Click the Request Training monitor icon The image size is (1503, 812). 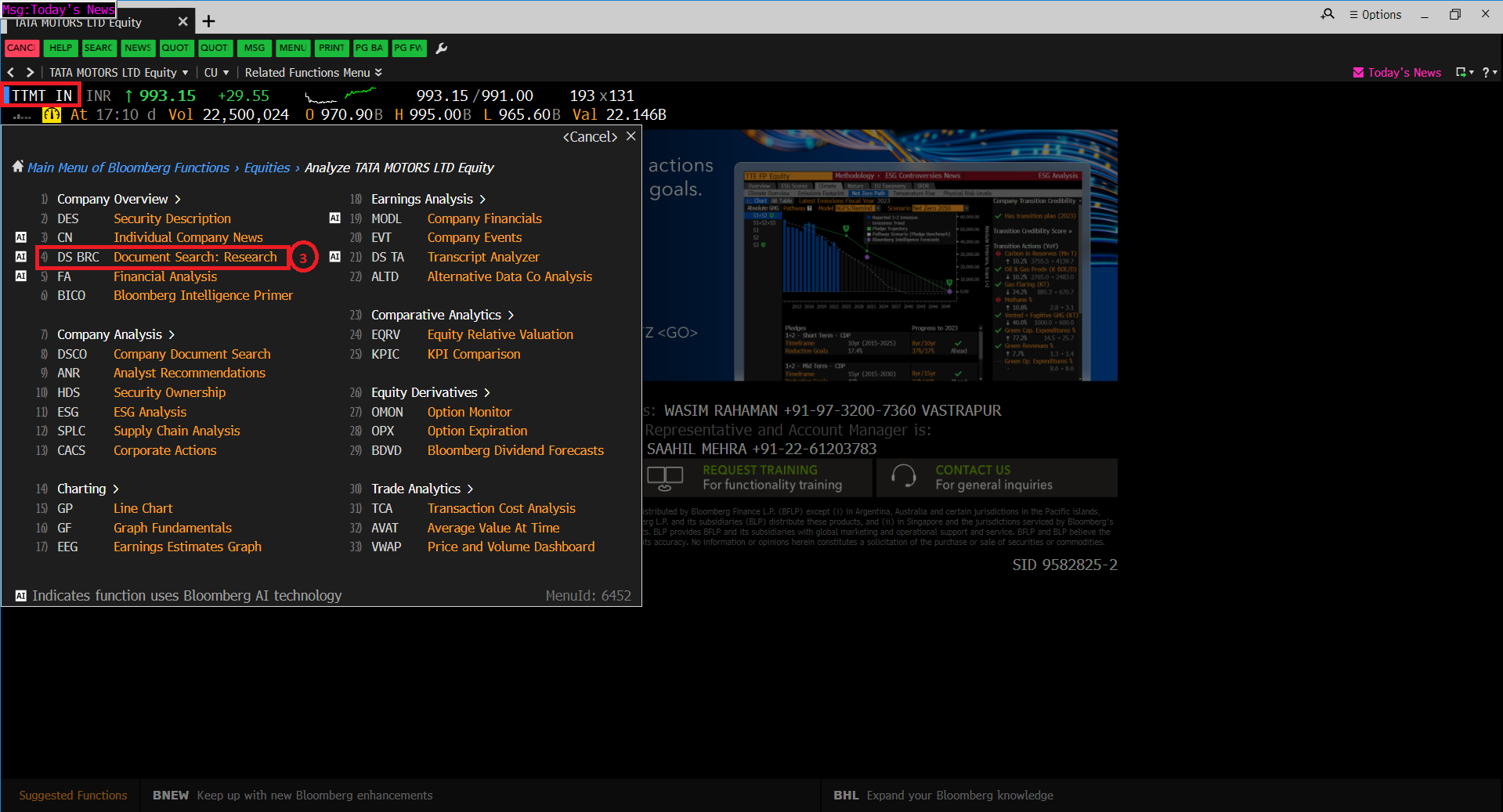pyautogui.click(x=665, y=478)
